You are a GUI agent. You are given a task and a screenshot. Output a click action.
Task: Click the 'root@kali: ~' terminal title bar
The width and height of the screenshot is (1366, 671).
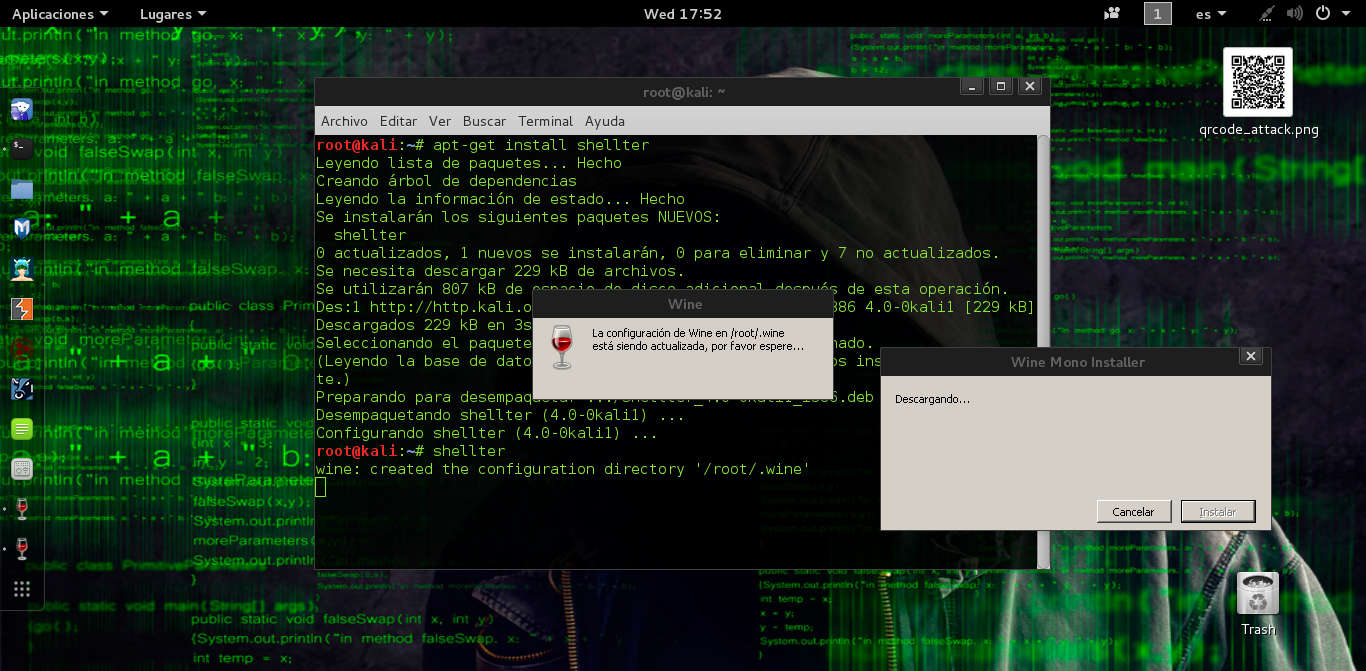click(683, 92)
